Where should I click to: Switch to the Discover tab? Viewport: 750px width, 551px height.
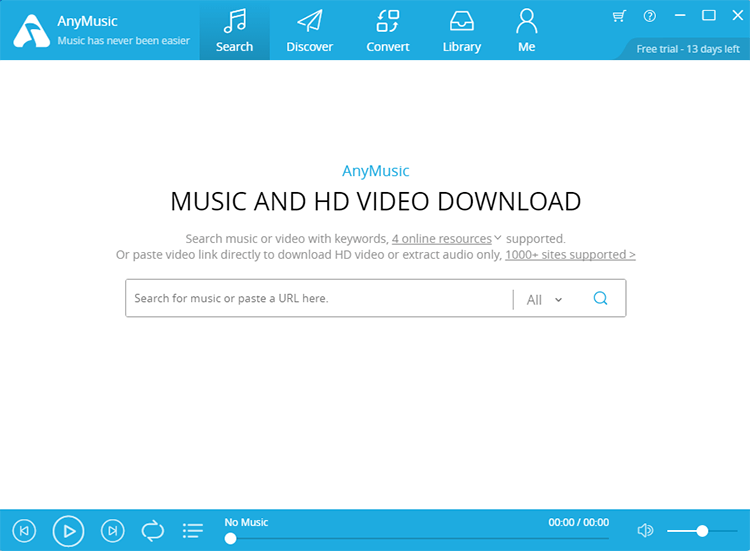click(309, 30)
